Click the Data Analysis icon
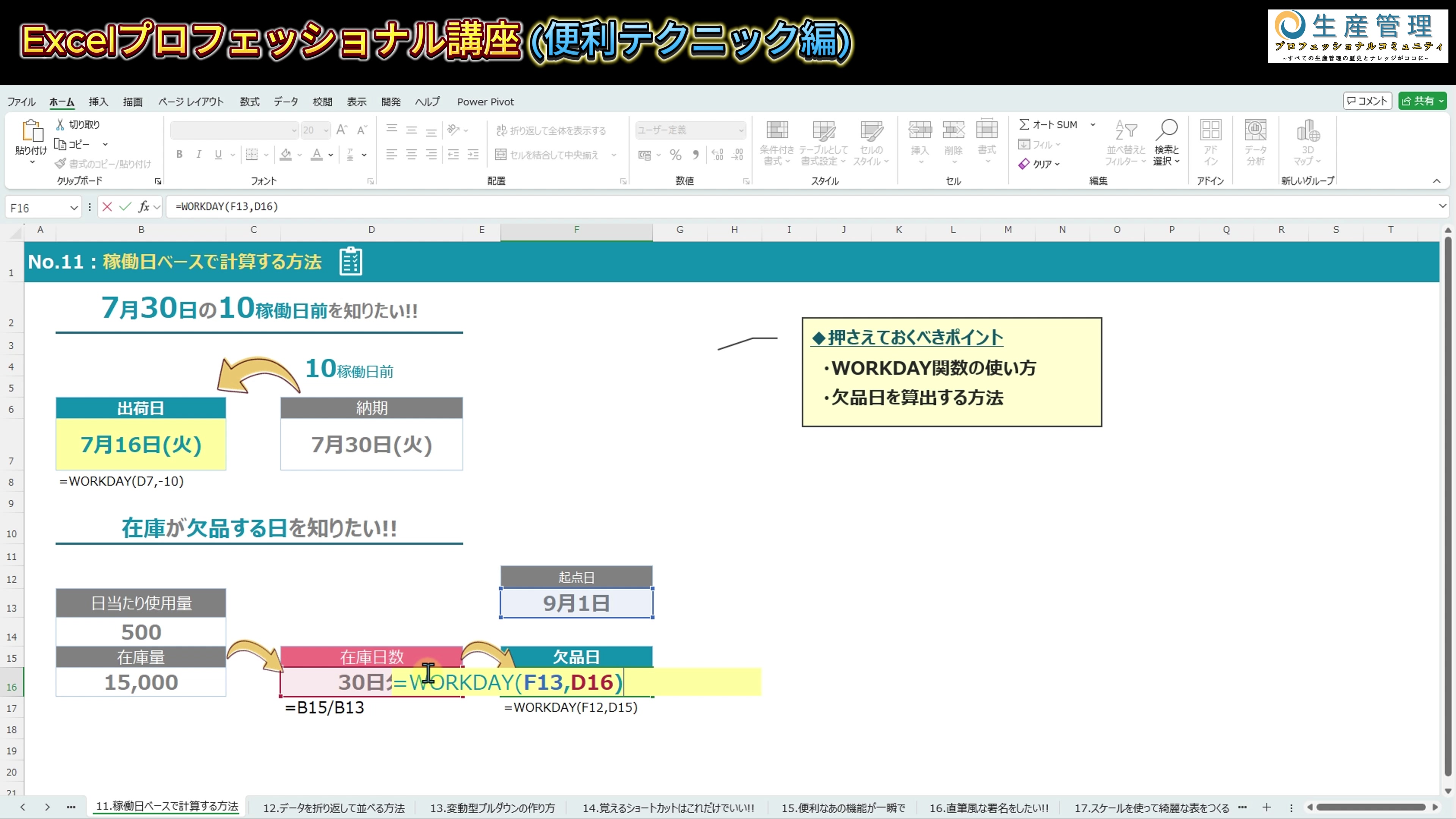The image size is (1456, 819). (1255, 130)
